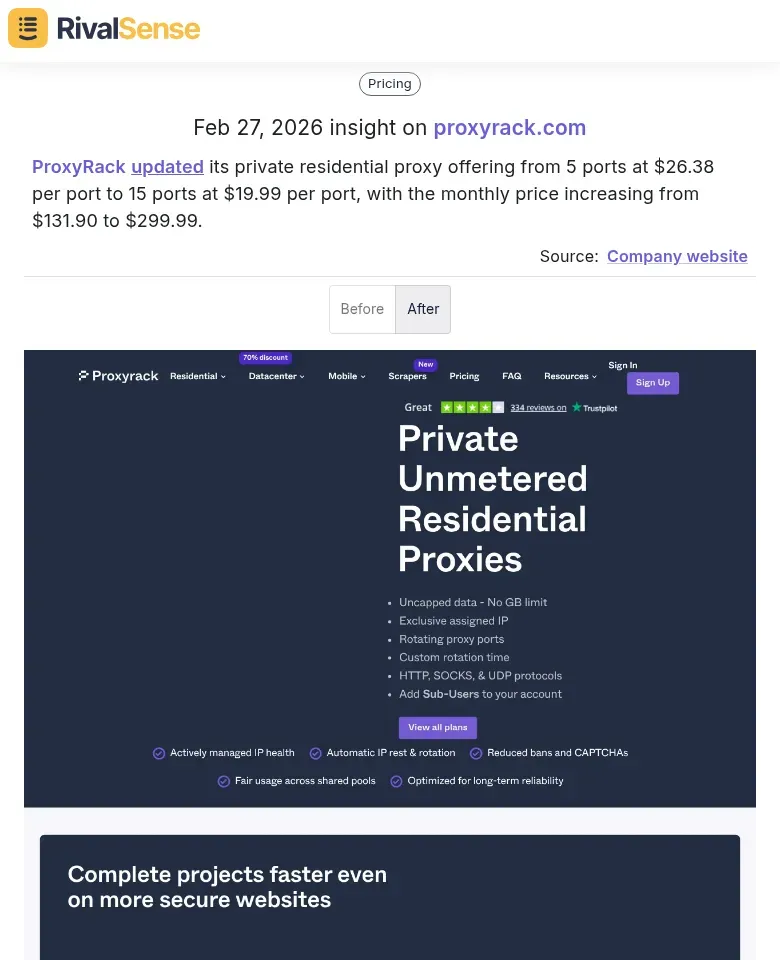Click the check icon beside Actively managed IP health
The width and height of the screenshot is (780, 960).
pos(159,753)
